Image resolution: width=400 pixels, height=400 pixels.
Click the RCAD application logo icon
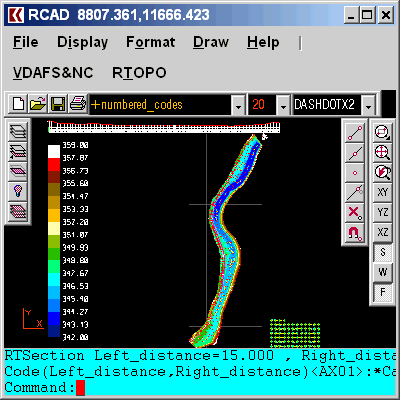click(x=16, y=15)
